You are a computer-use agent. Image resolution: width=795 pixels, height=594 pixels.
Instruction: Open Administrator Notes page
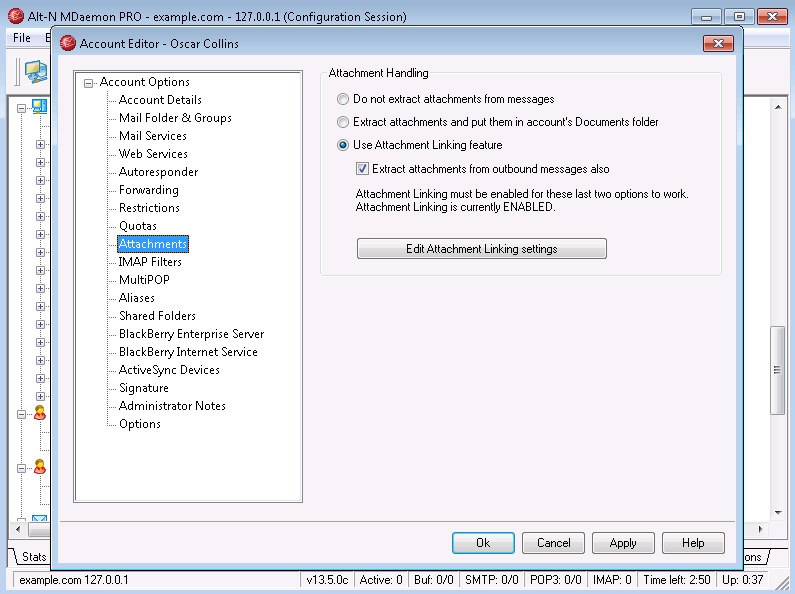(x=172, y=406)
